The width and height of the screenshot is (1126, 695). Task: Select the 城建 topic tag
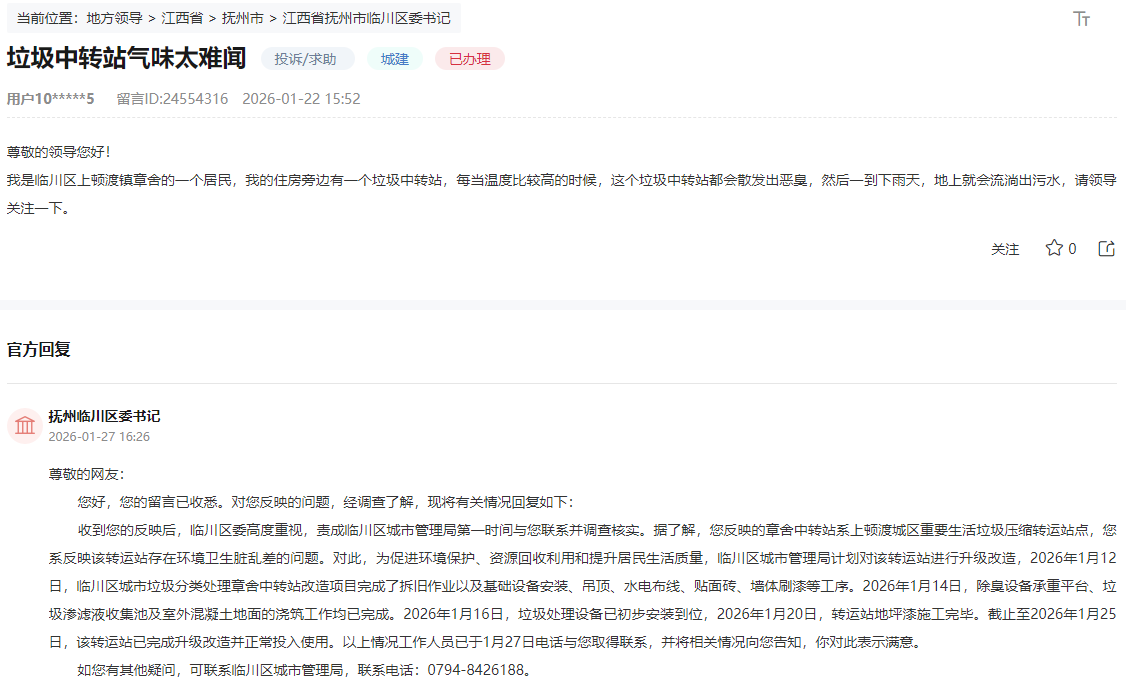click(x=395, y=59)
